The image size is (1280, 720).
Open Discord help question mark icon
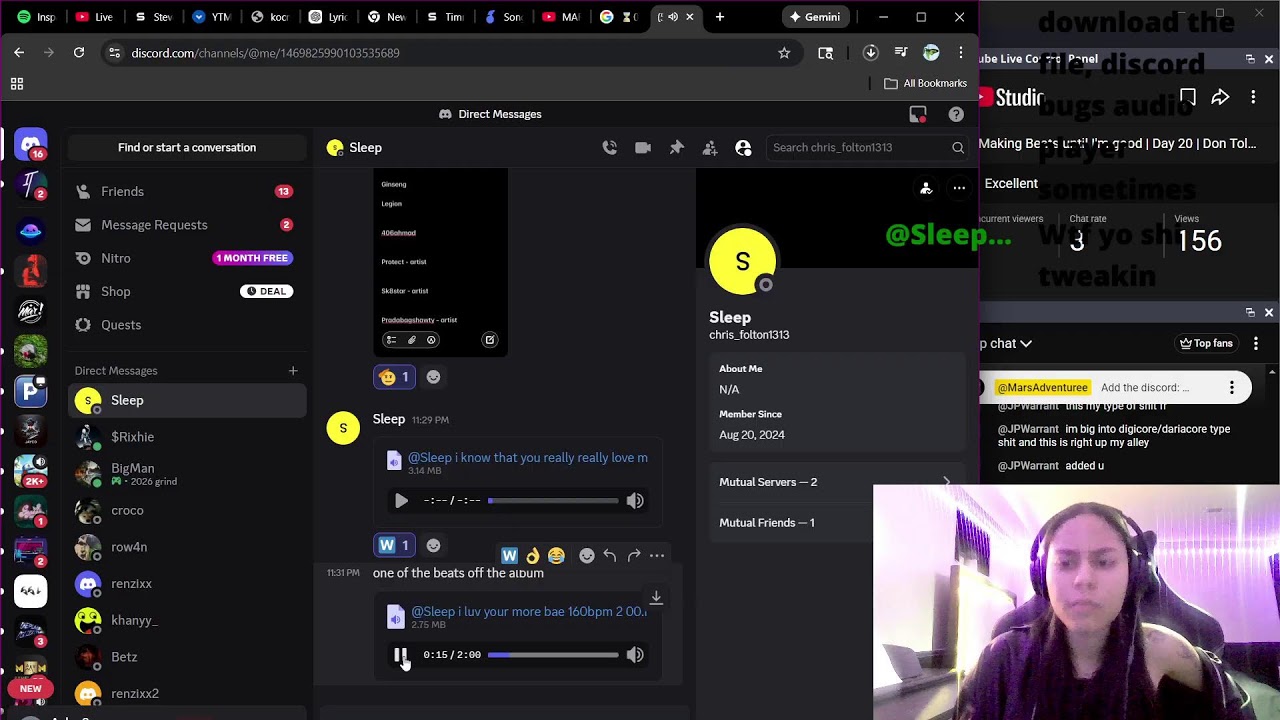click(956, 114)
